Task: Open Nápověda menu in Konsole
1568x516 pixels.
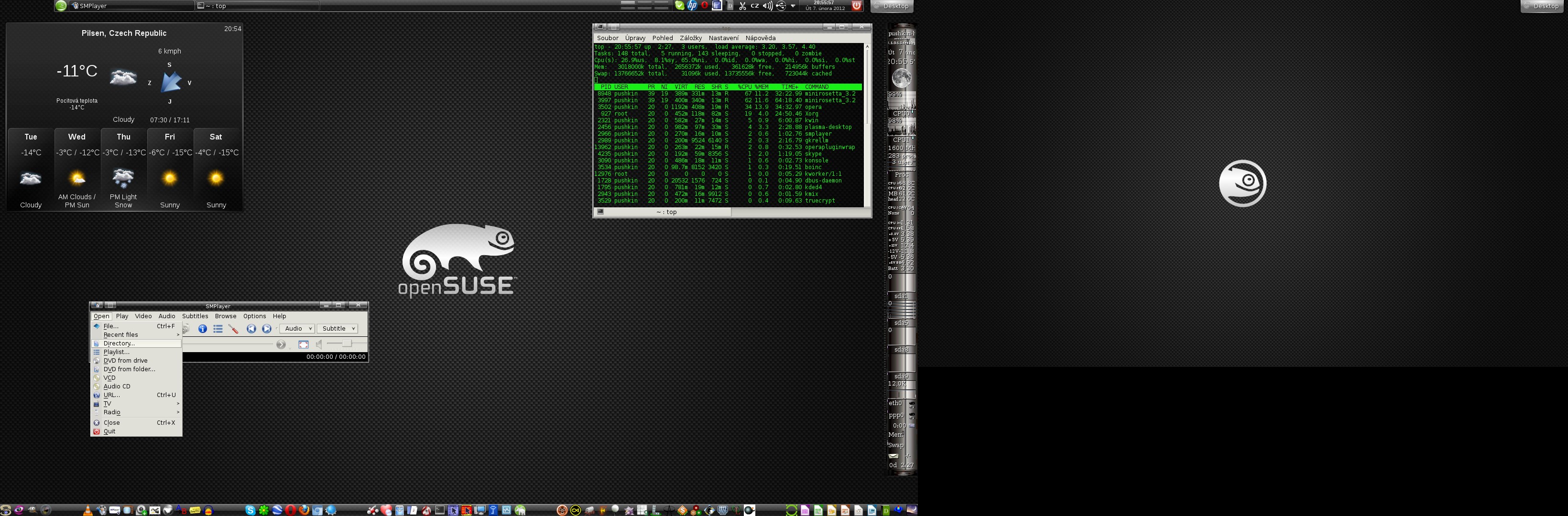Action: 760,38
